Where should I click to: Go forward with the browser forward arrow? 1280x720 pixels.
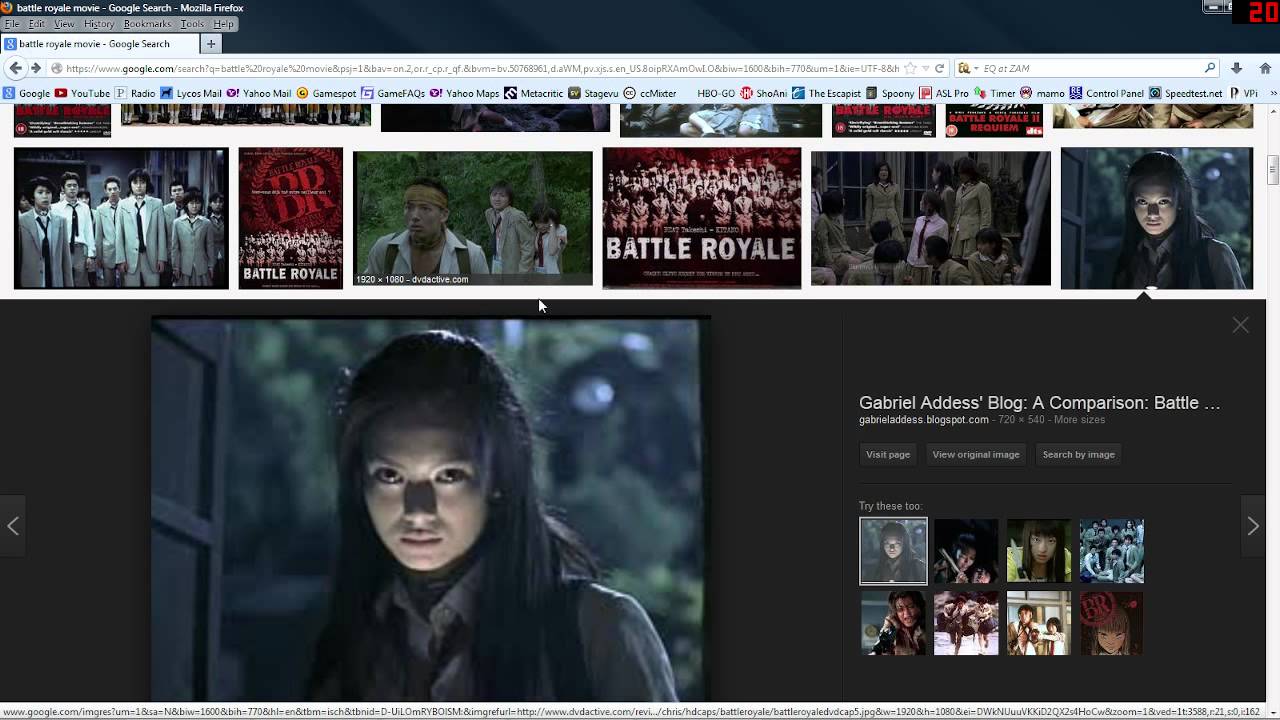pyautogui.click(x=36, y=68)
